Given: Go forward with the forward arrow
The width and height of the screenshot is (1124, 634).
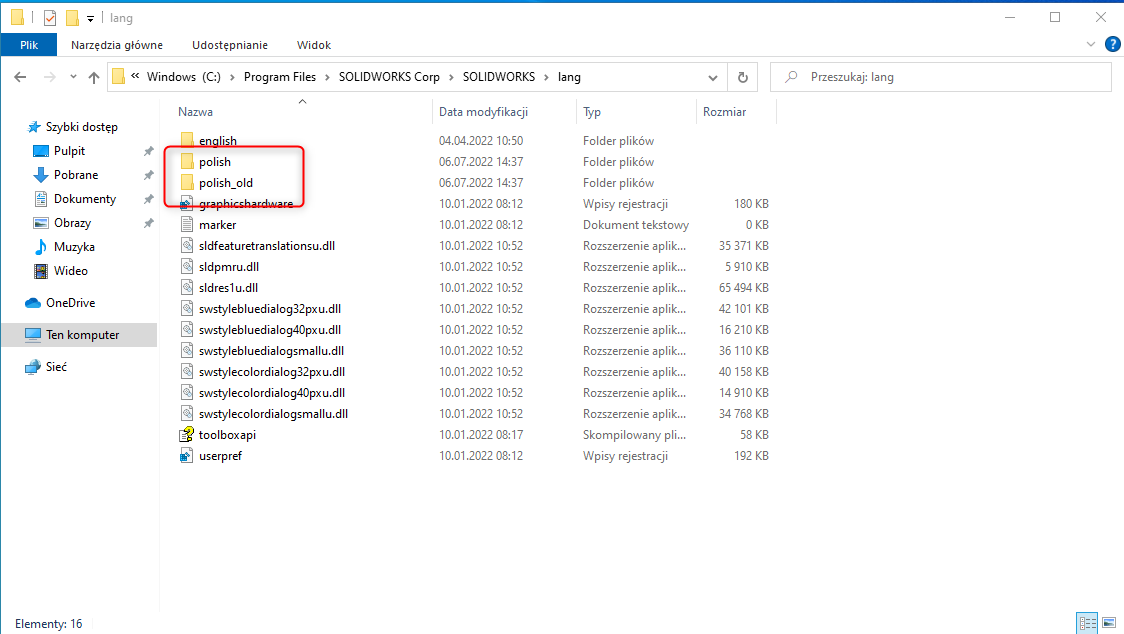Looking at the screenshot, I should click(x=49, y=77).
